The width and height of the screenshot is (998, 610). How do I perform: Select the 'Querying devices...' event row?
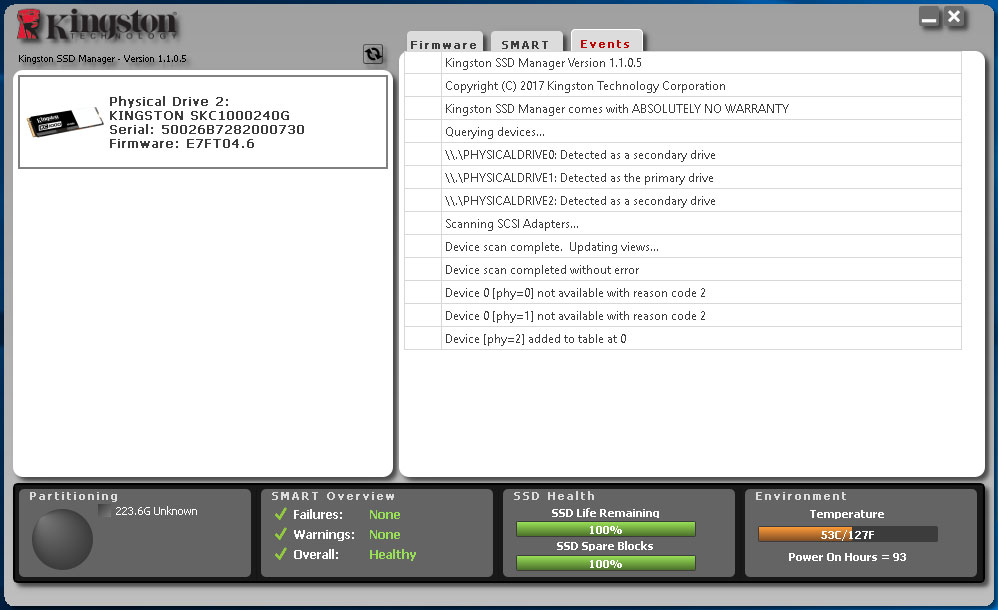tap(682, 131)
